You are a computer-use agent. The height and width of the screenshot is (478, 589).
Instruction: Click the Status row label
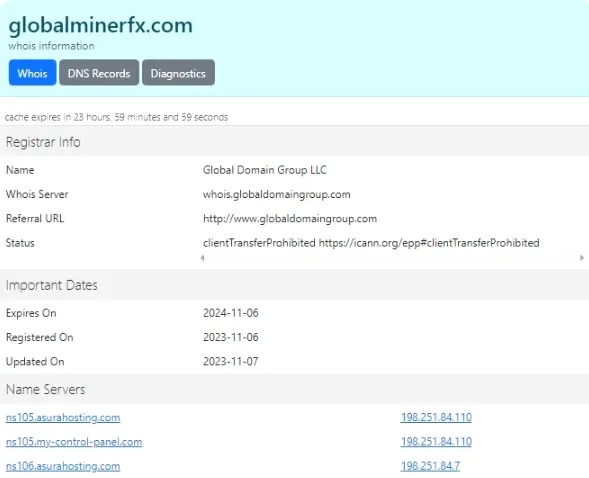20,243
